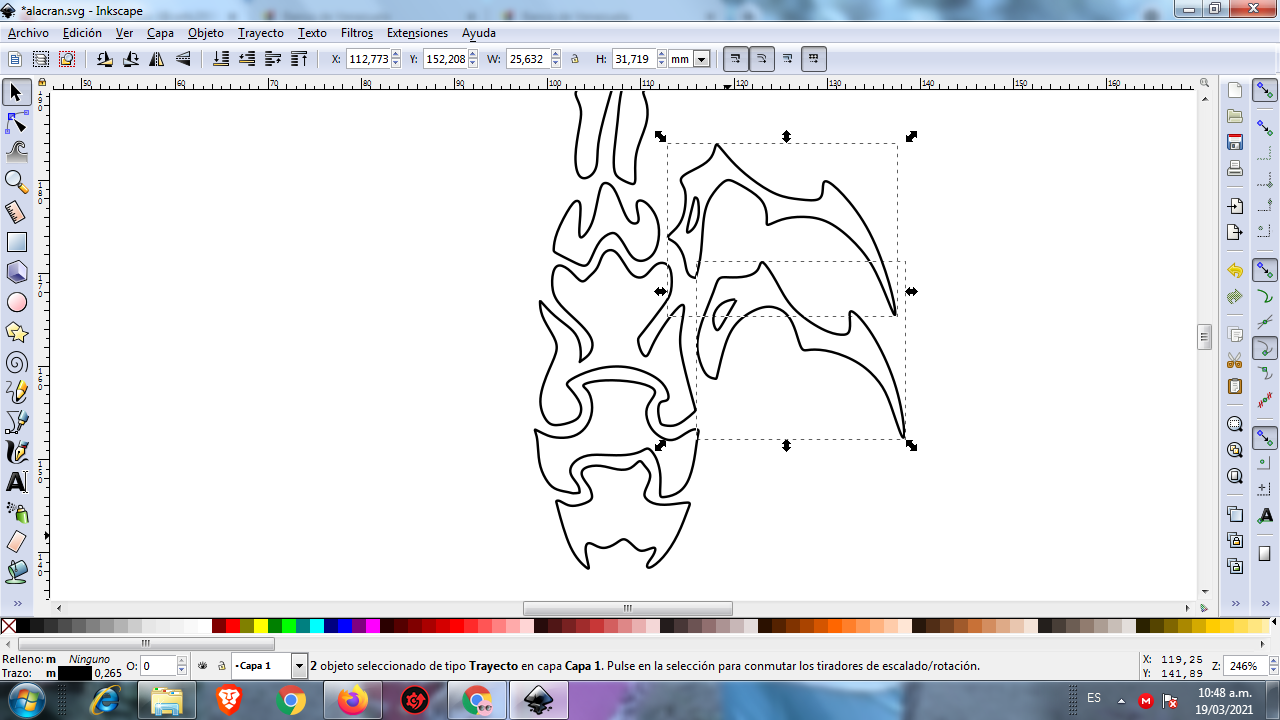
Task: Click the no-paint X swatch
Action: point(9,626)
